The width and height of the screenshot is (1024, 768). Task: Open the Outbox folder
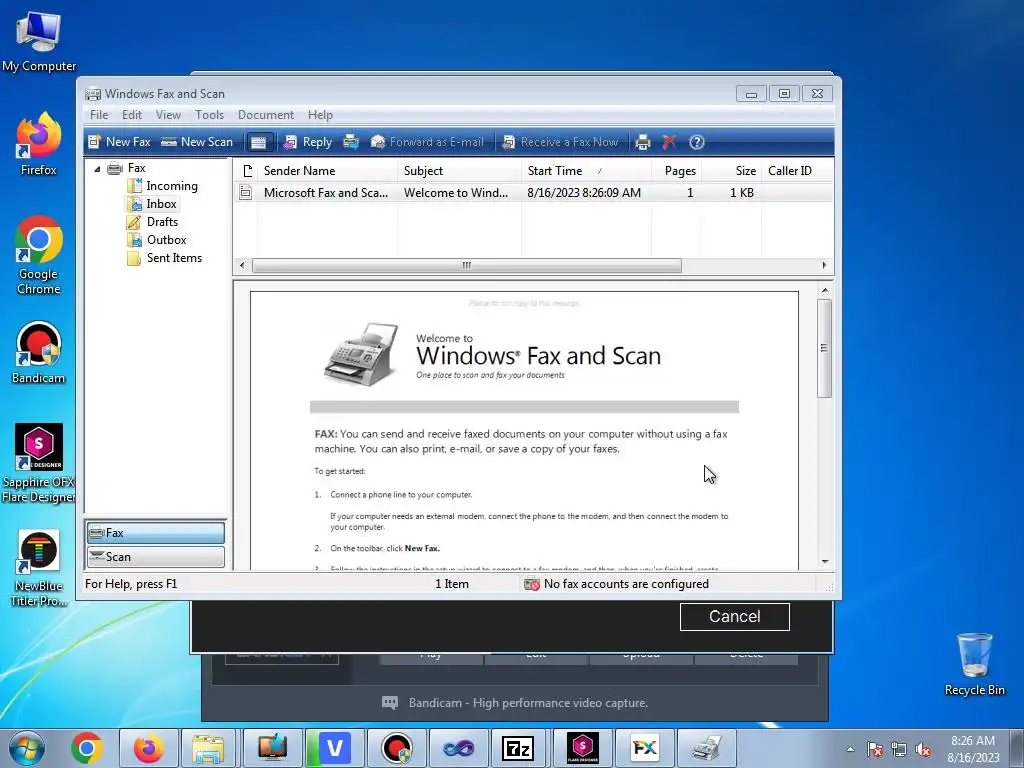coord(166,240)
